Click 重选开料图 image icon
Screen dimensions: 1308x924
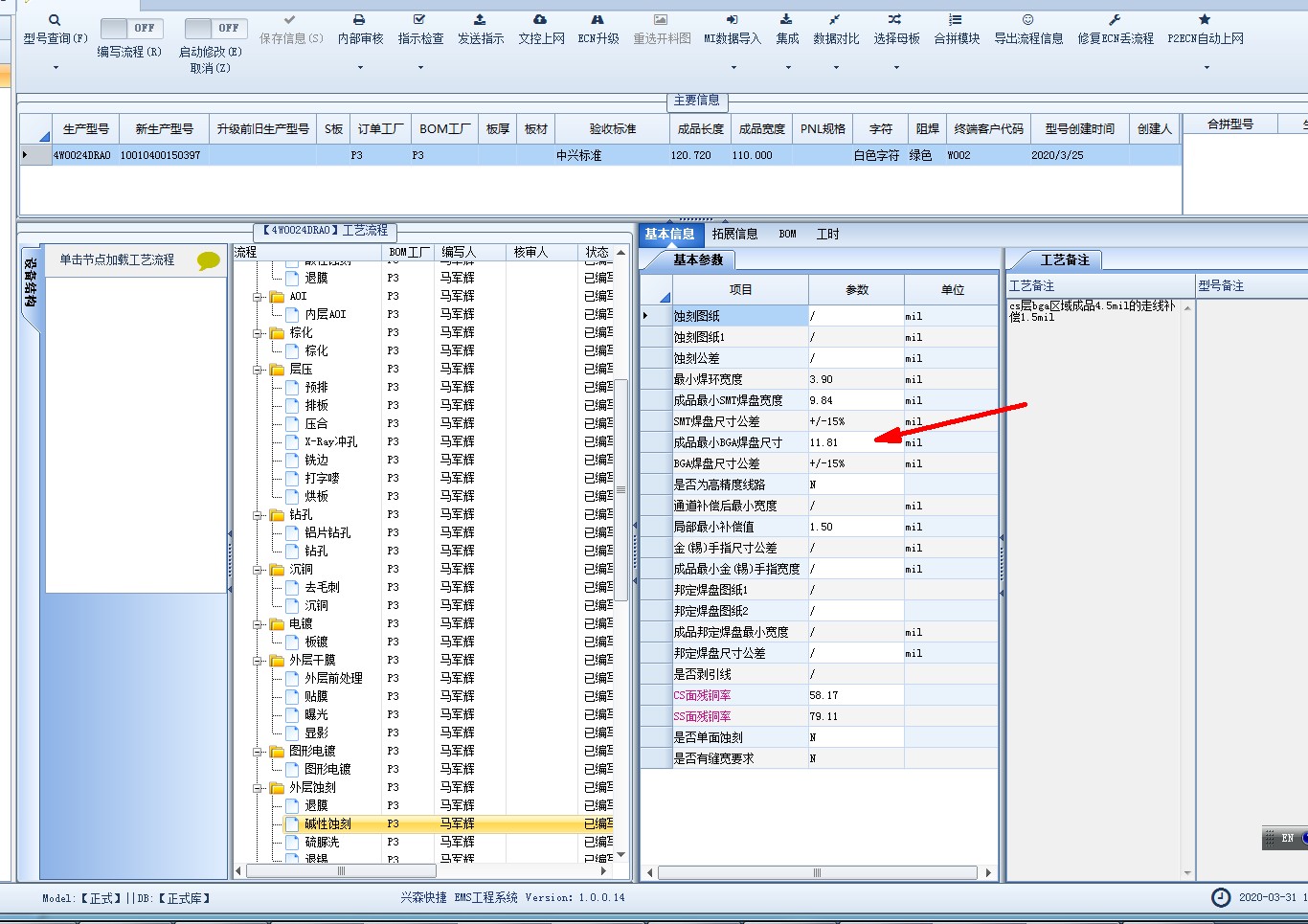(x=661, y=20)
